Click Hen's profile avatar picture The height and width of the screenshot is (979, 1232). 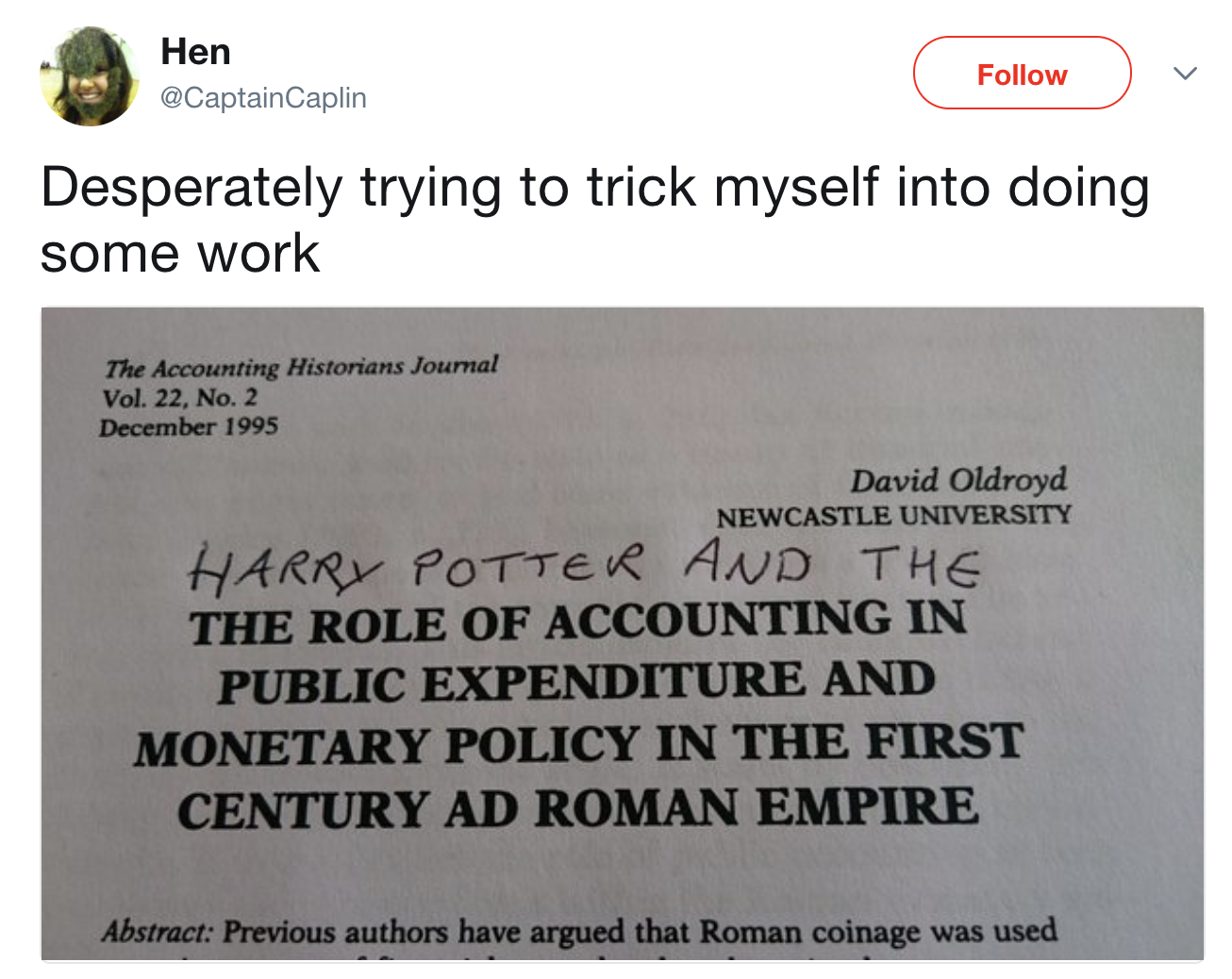90,76
